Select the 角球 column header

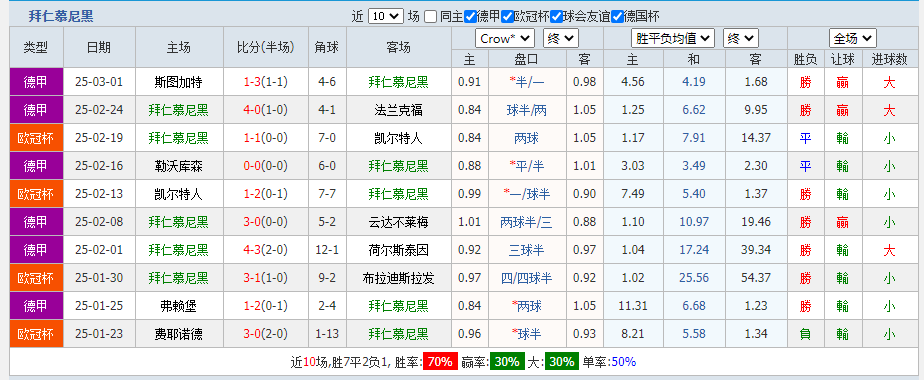[x=327, y=48]
